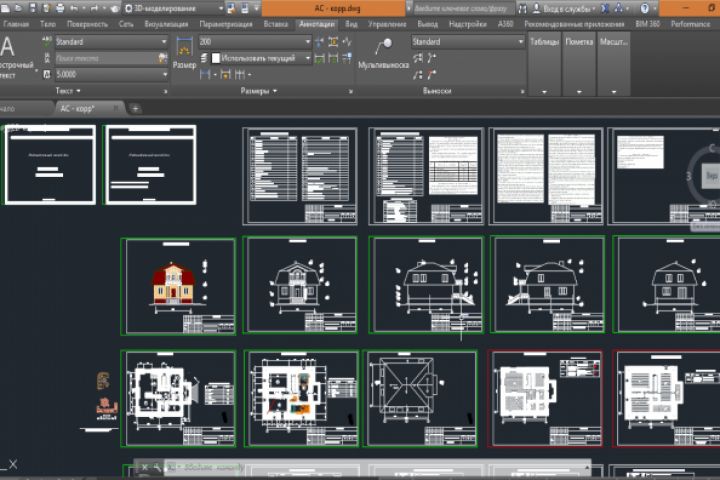The width and height of the screenshot is (720, 480).
Task: Expand the Таблицы panel
Action: coord(544,64)
